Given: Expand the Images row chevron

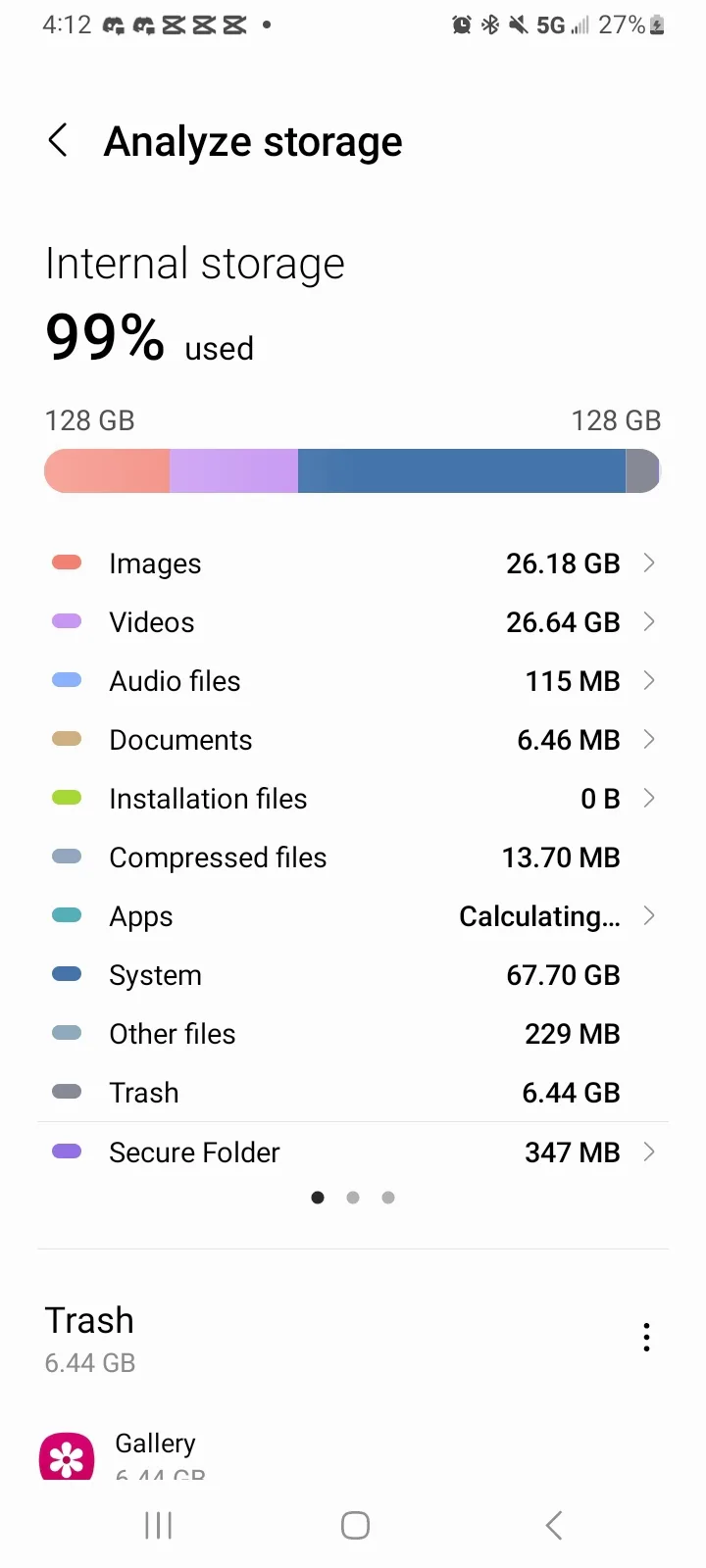Looking at the screenshot, I should (648, 563).
